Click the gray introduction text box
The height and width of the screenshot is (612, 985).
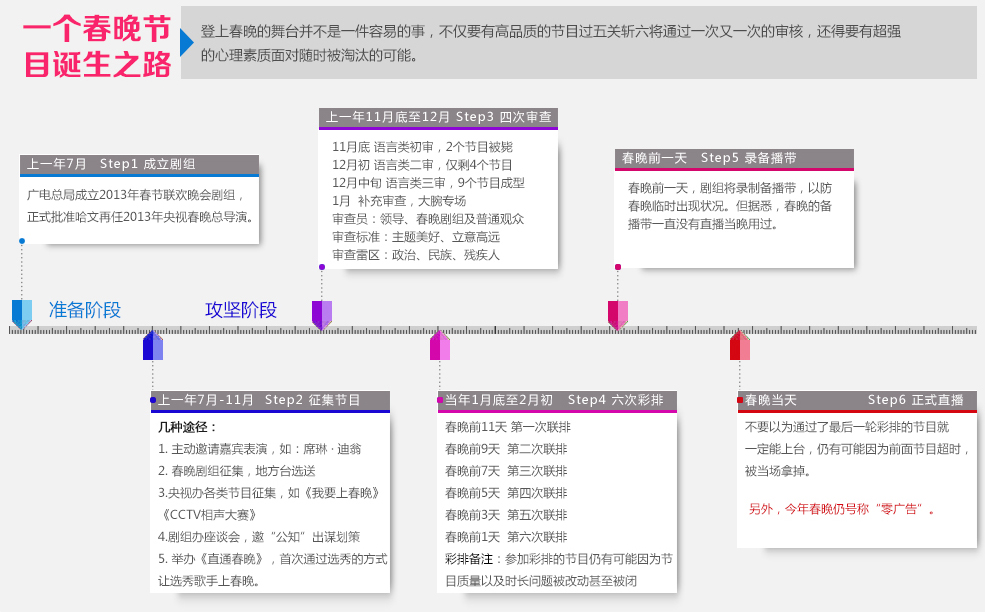point(578,43)
